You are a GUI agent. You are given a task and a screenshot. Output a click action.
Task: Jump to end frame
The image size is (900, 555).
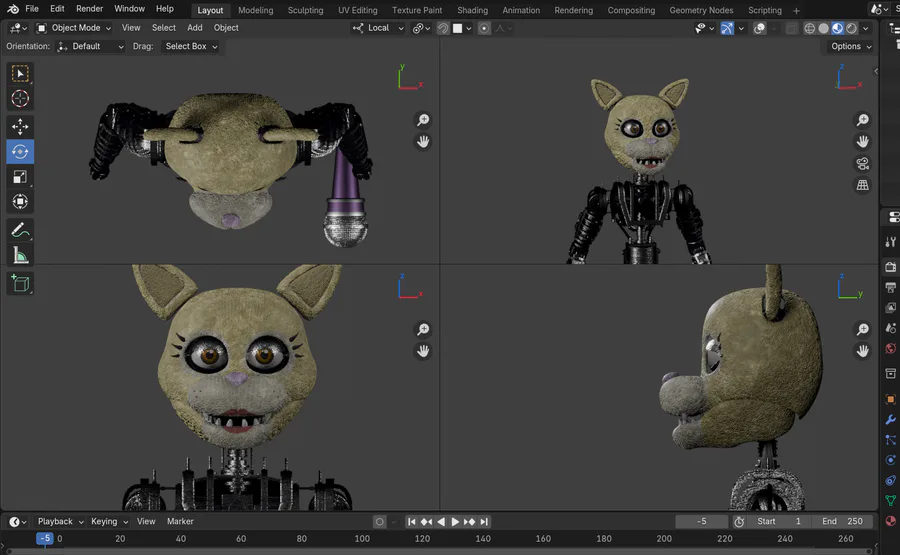click(484, 522)
